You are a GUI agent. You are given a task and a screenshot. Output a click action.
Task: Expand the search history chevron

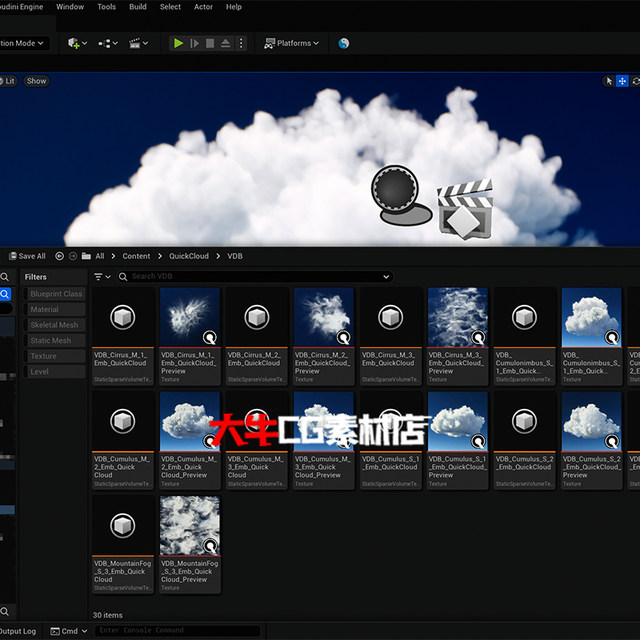386,277
